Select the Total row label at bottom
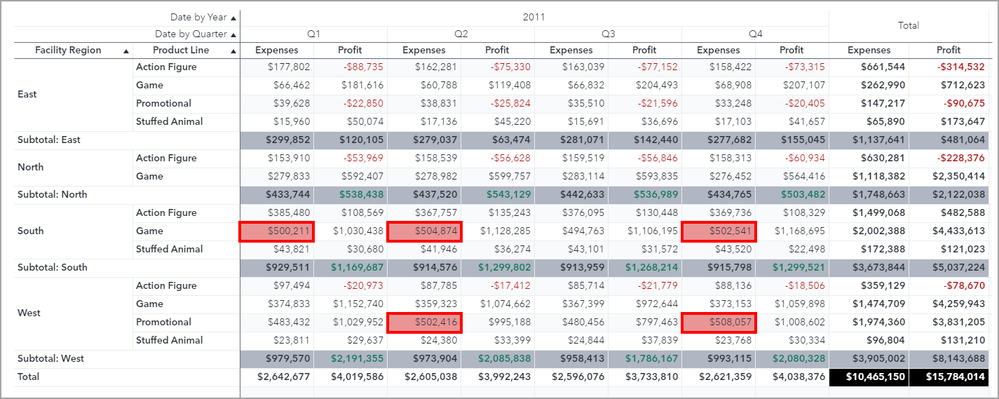The image size is (999, 399). [x=28, y=377]
